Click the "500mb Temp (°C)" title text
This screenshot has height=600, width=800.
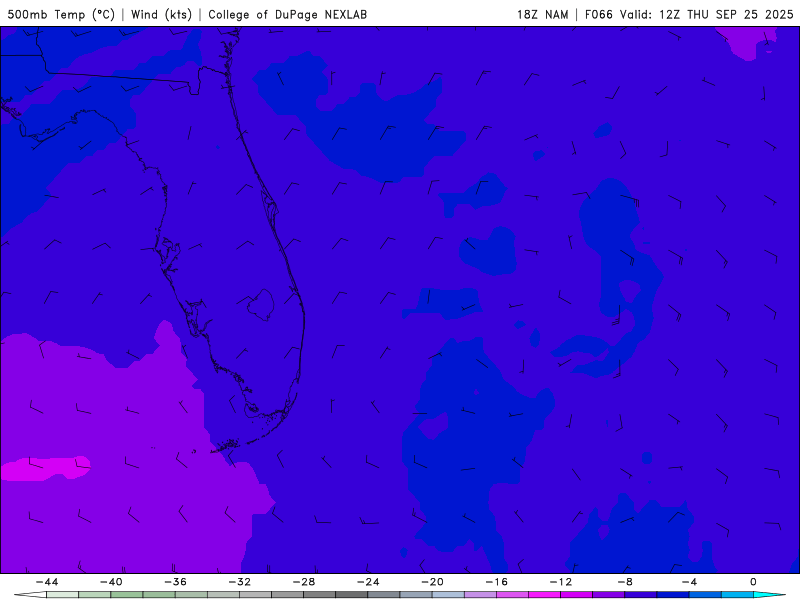click(61, 14)
